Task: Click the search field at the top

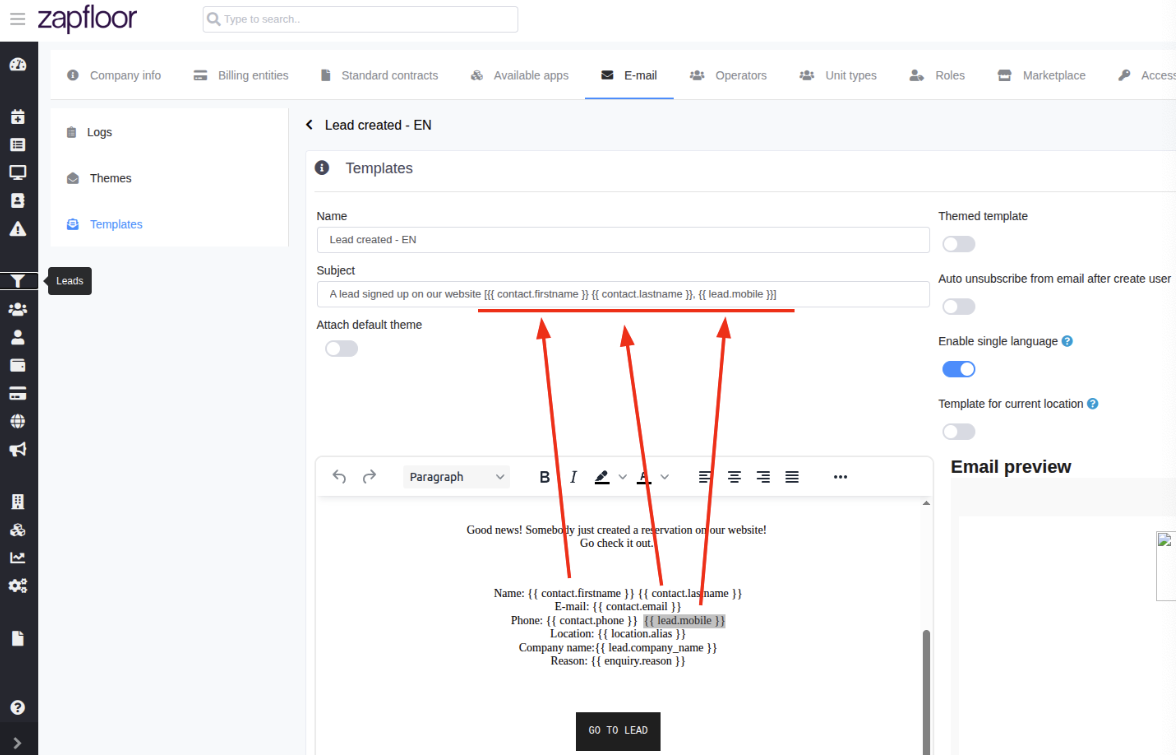Action: pyautogui.click(x=360, y=19)
